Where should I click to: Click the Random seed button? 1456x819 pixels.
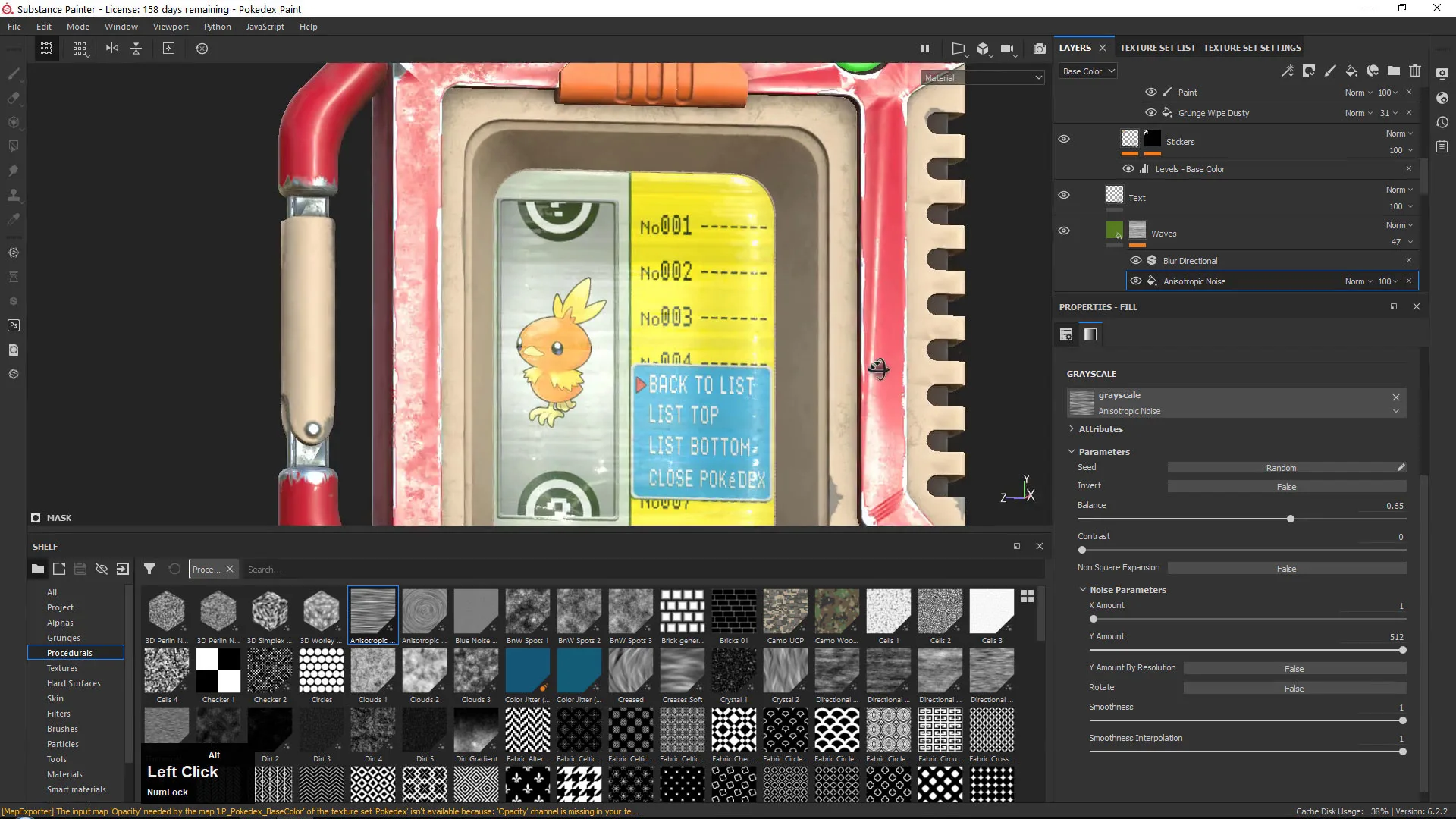1281,468
